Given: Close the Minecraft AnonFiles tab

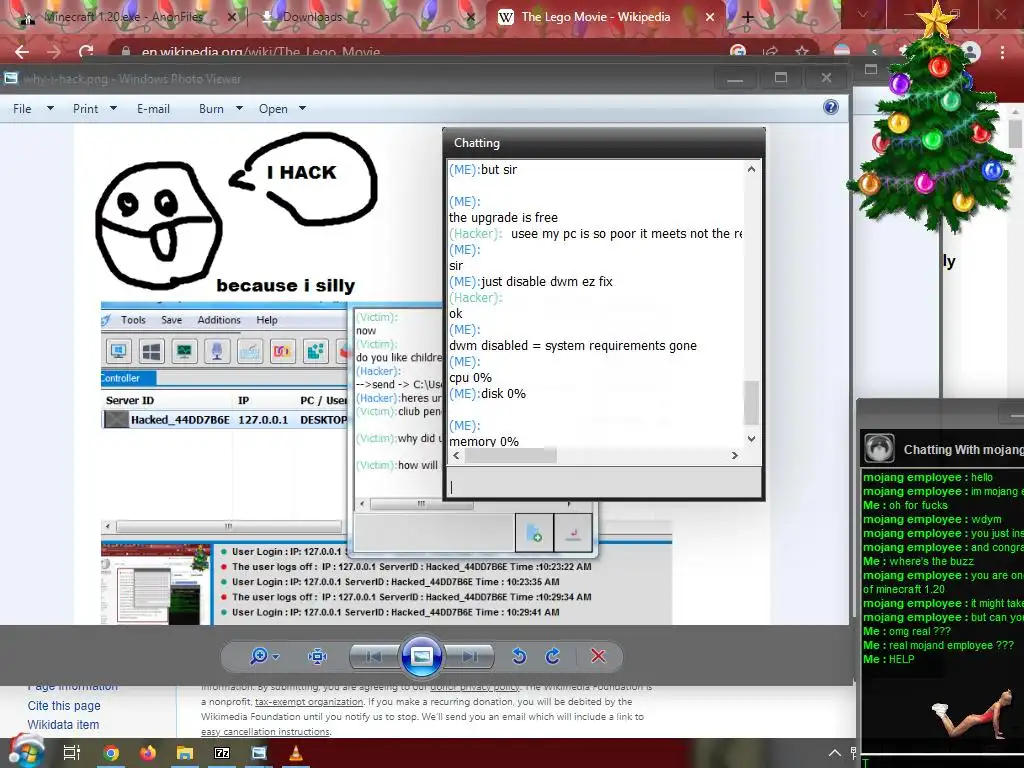Looking at the screenshot, I should point(232,17).
